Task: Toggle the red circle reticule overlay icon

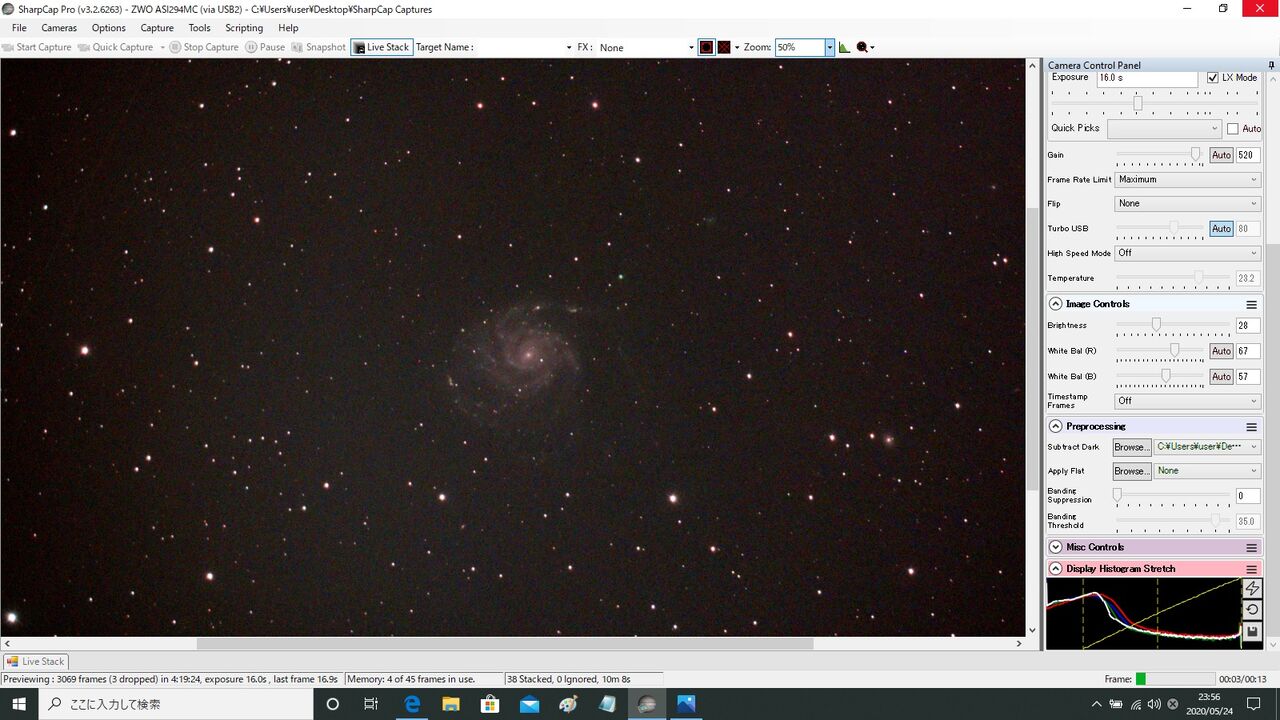Action: [x=706, y=47]
